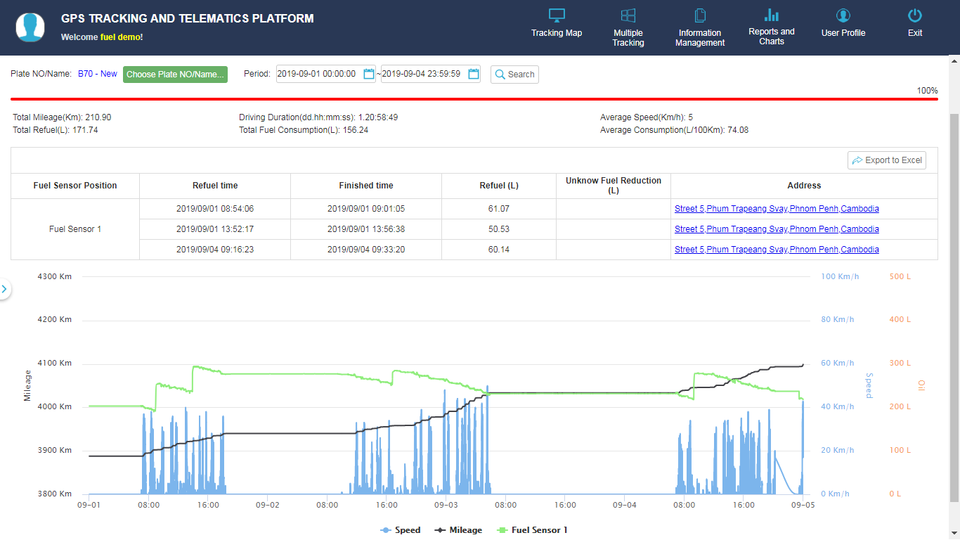960x540 pixels.
Task: Toggle Mileage series in chart legend
Action: pyautogui.click(x=458, y=530)
